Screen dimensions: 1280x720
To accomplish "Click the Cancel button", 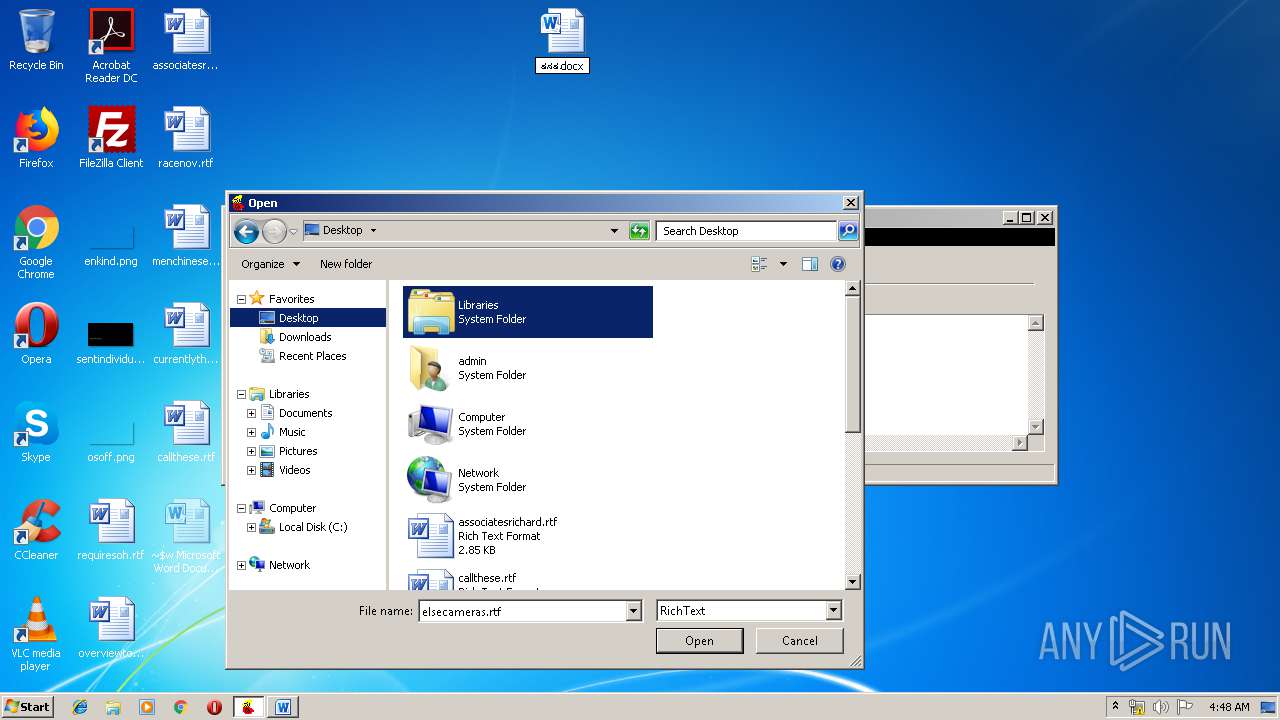I will pos(799,641).
